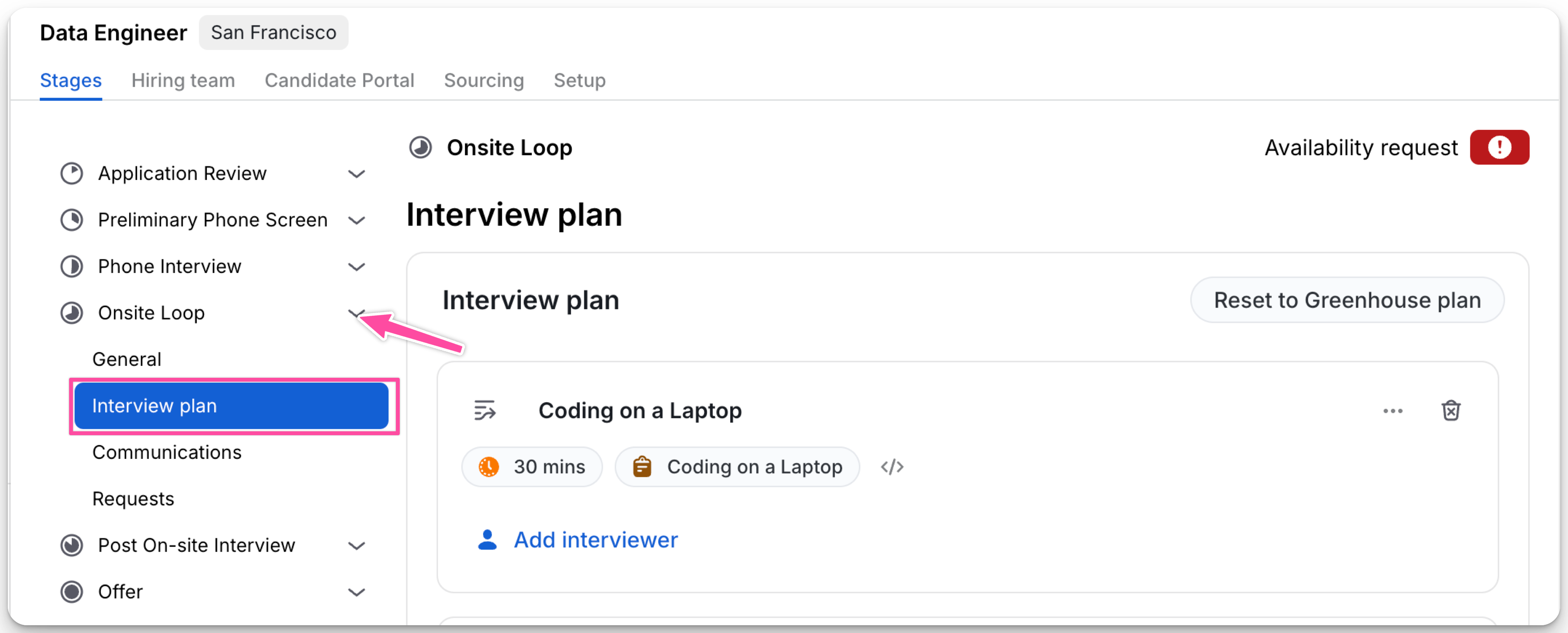This screenshot has height=633, width=1568.
Task: Click the delete trash icon for Coding on a Laptop
Action: (x=1450, y=410)
